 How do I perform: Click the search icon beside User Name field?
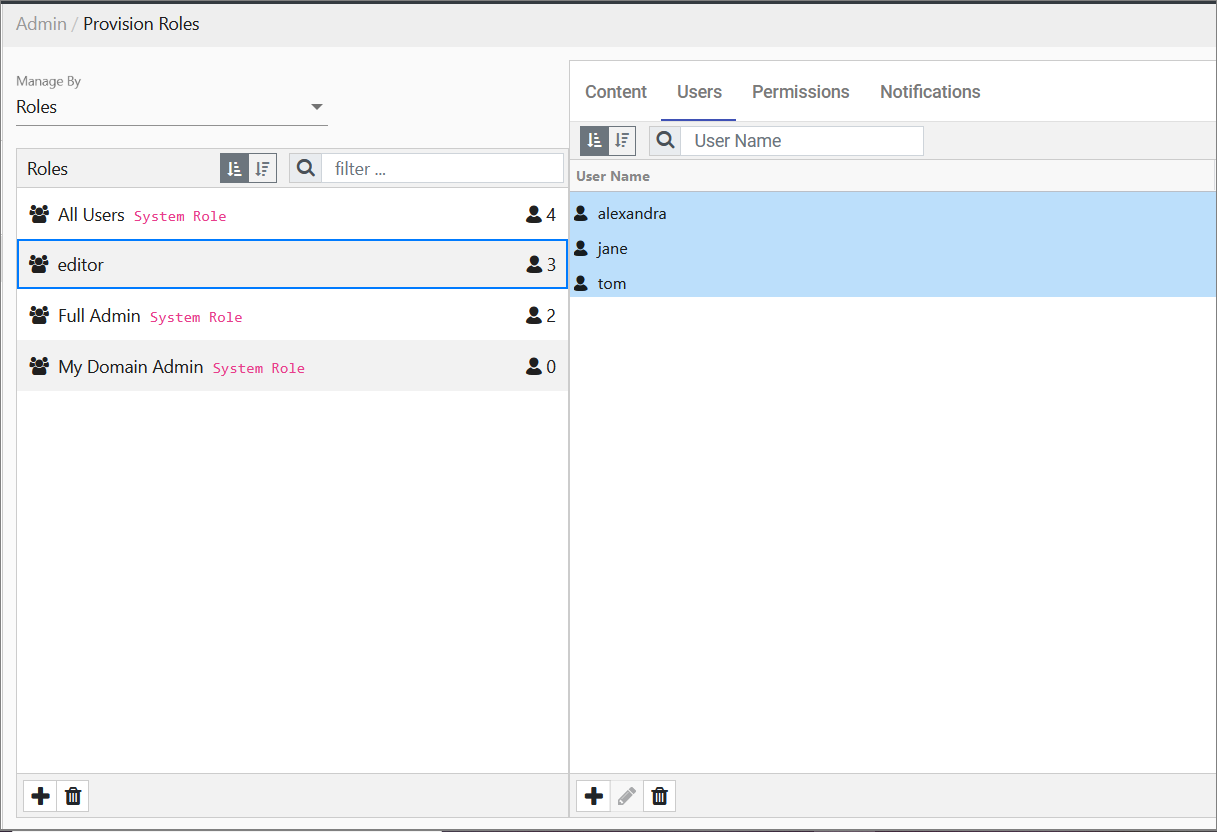coord(666,141)
